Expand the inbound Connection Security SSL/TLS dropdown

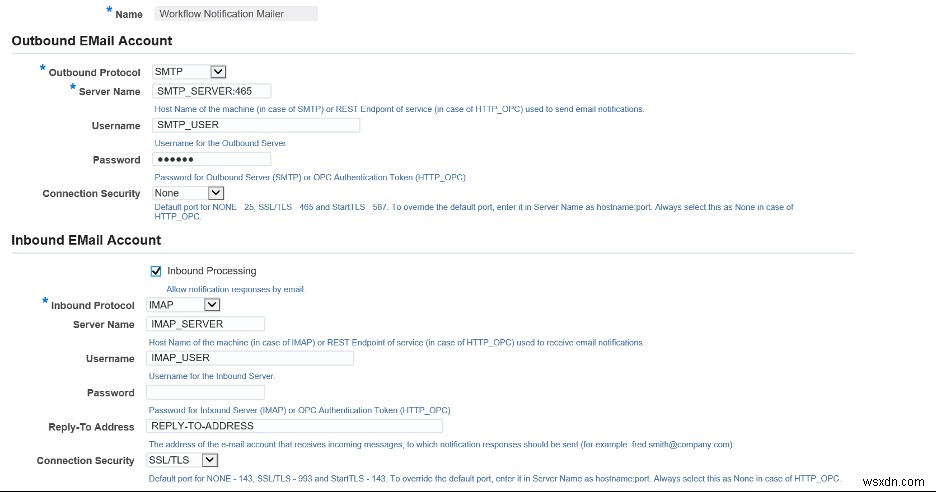click(x=182, y=460)
